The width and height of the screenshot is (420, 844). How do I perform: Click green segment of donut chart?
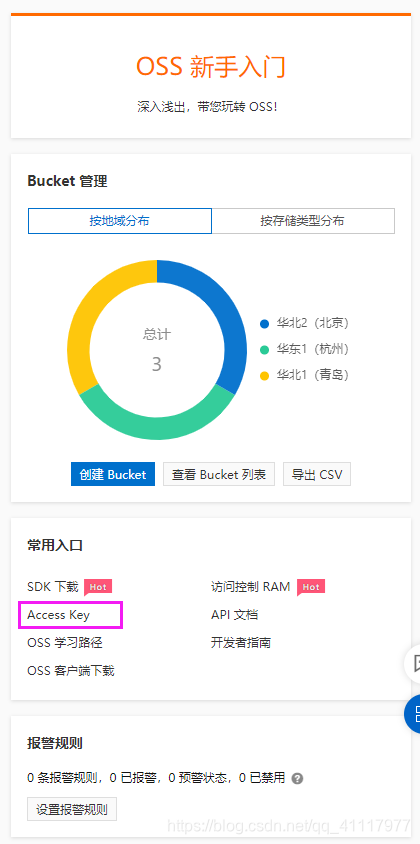click(157, 428)
